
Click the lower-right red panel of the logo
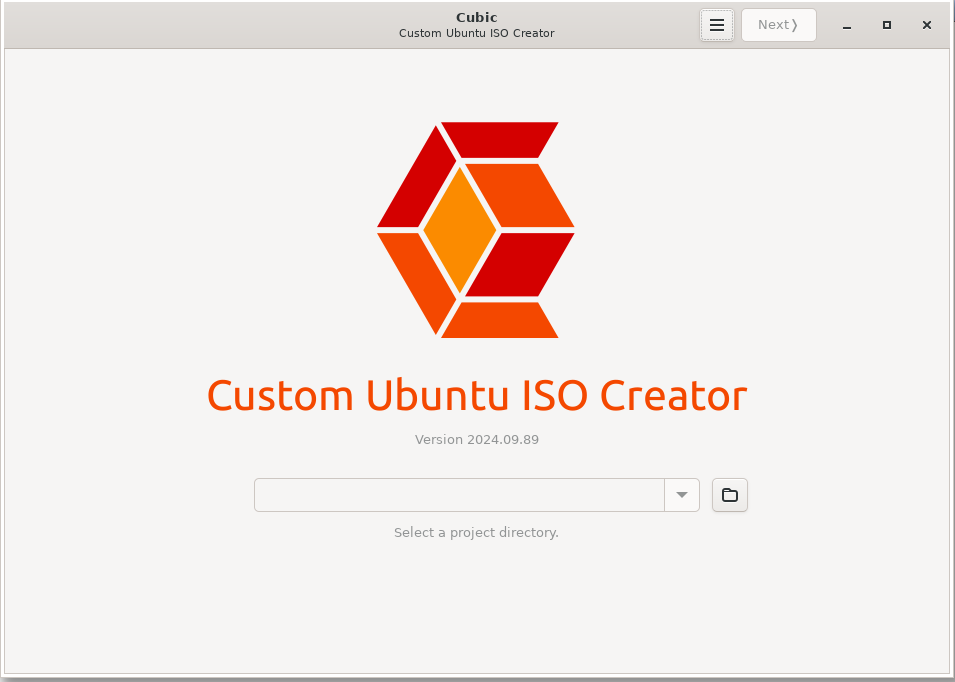[520, 265]
